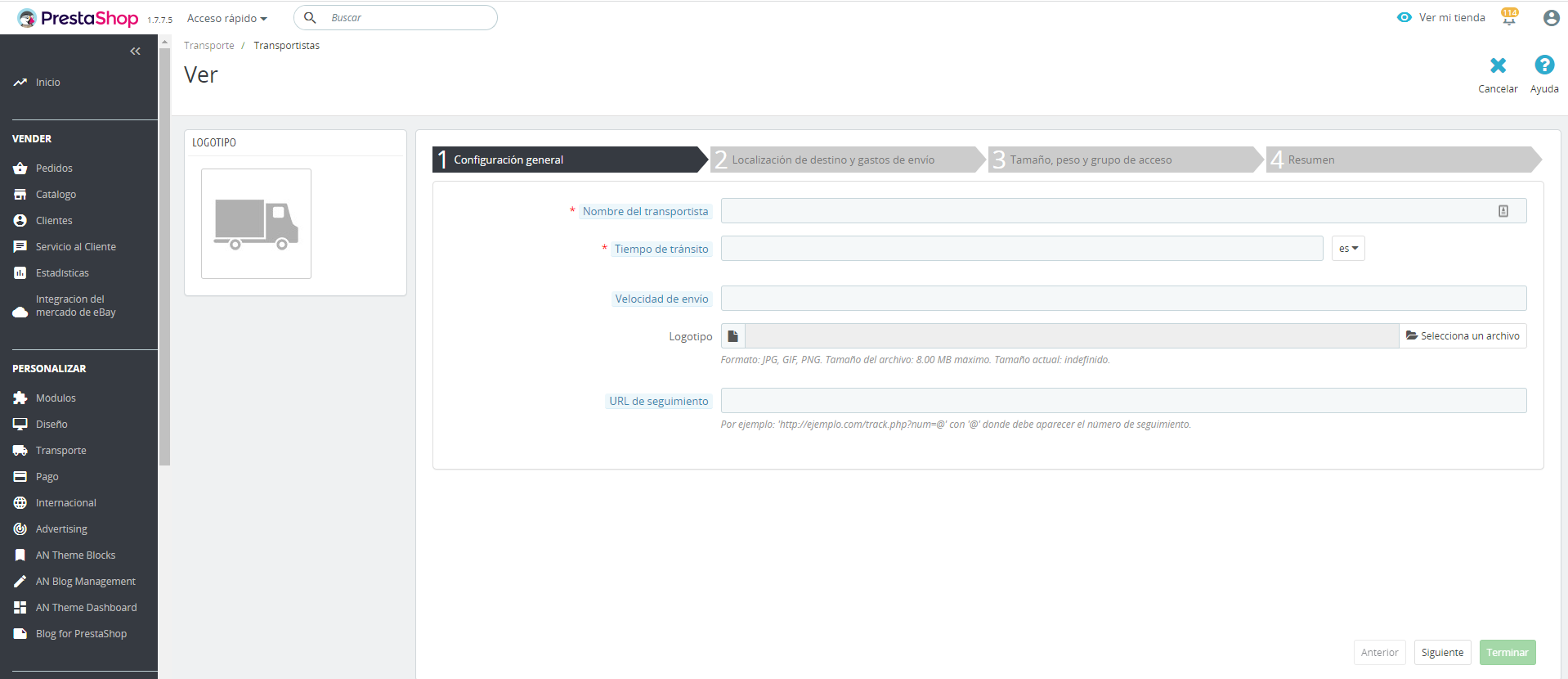Click Transporte breadcrumb link
This screenshot has width=1568, height=679.
(209, 46)
